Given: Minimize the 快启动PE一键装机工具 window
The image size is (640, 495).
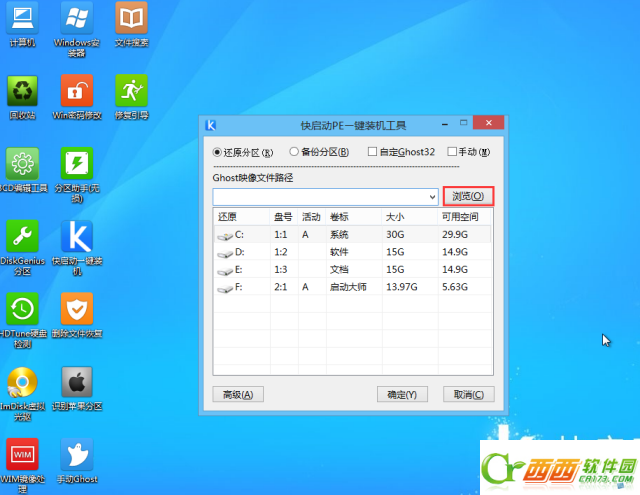Looking at the screenshot, I should point(445,123).
